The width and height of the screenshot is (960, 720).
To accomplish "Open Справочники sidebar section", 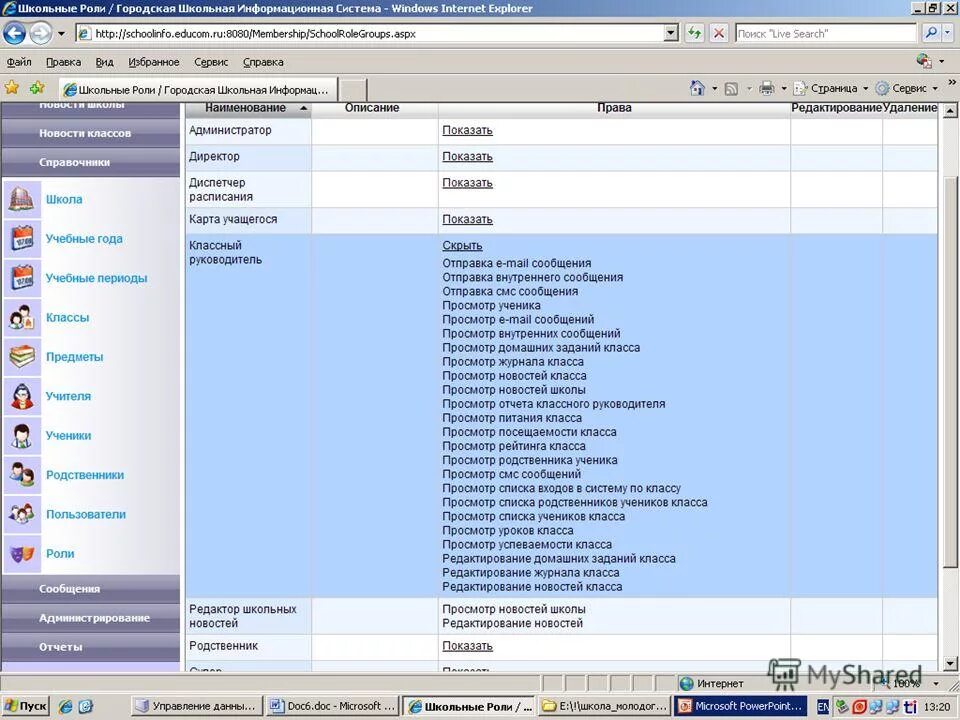I will click(91, 162).
